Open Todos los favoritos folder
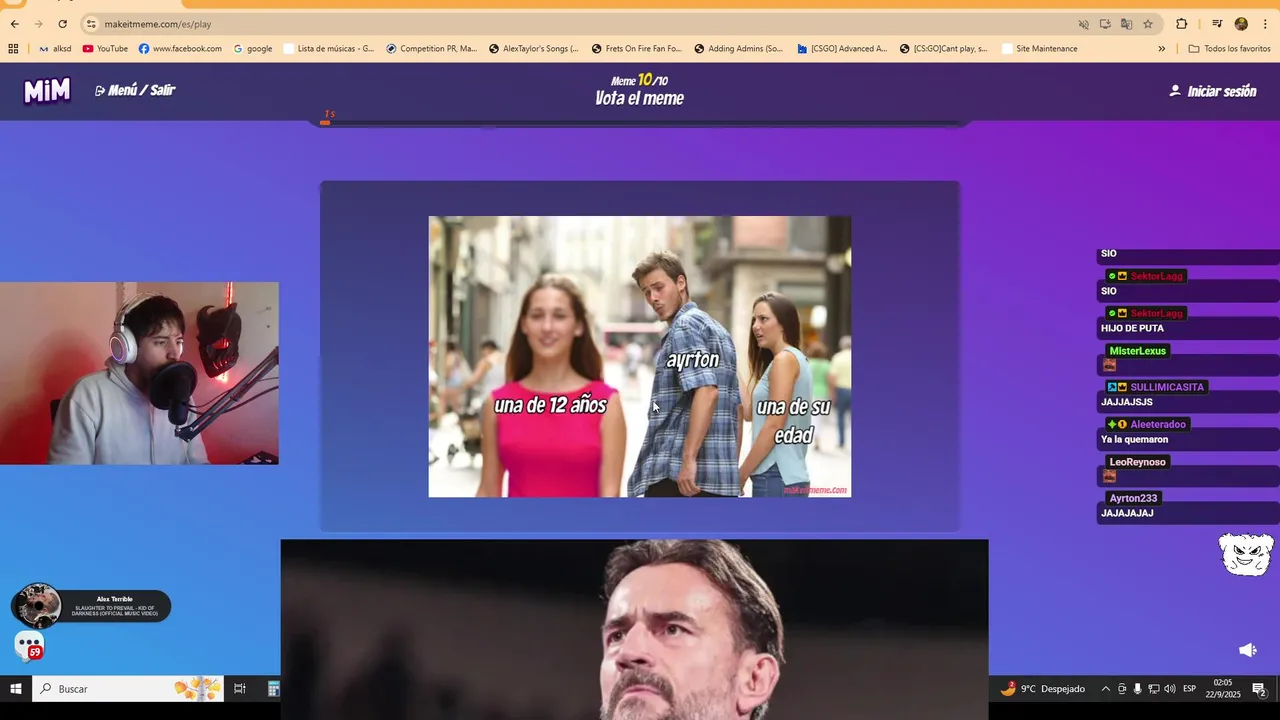This screenshot has height=720, width=1280. (x=1229, y=48)
